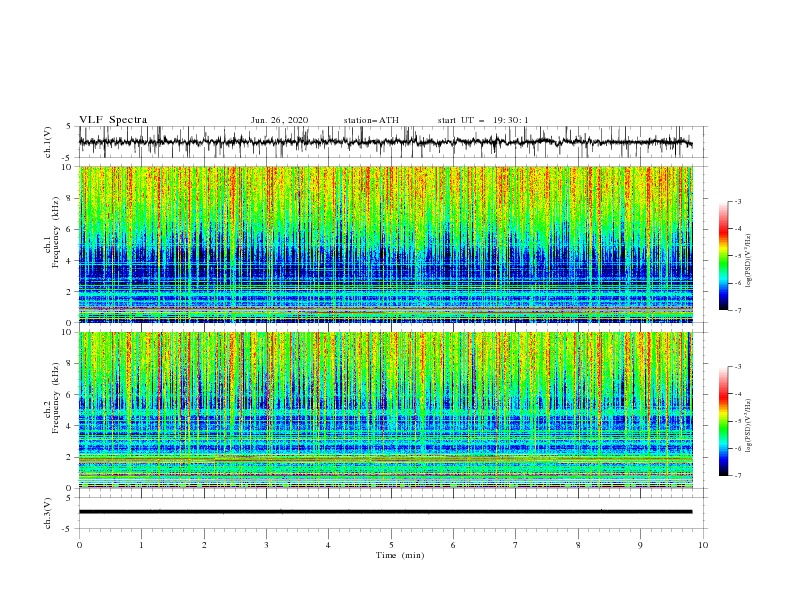Click the "-5" label on lower colorbar
Screen dimensions: 792x612
737,421
